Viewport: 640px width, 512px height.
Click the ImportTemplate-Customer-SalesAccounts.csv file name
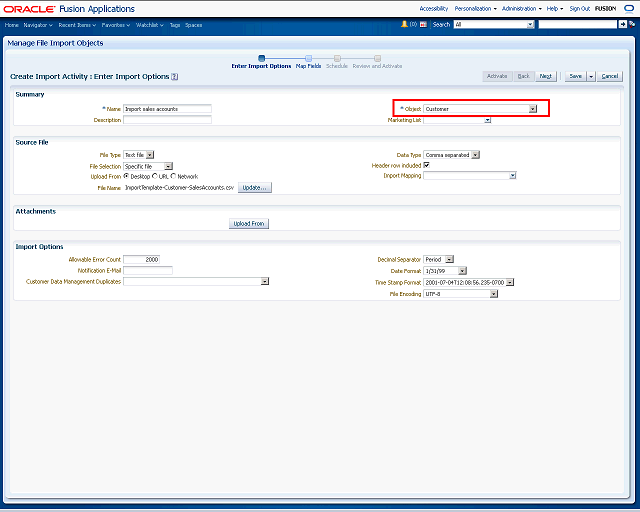(179, 187)
